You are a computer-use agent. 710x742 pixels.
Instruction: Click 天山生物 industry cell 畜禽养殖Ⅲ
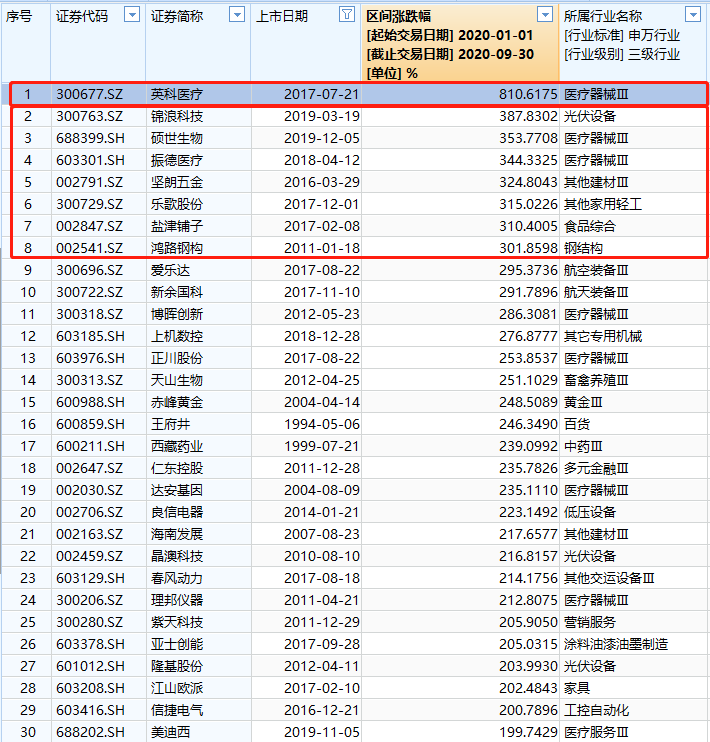tap(596, 380)
